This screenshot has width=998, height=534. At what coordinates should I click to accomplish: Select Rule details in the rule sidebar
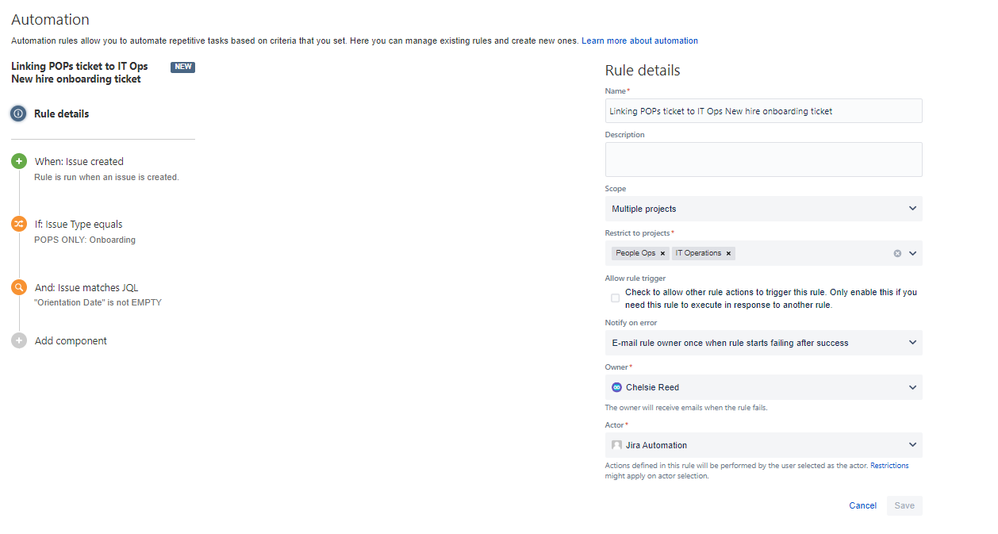tap(61, 114)
